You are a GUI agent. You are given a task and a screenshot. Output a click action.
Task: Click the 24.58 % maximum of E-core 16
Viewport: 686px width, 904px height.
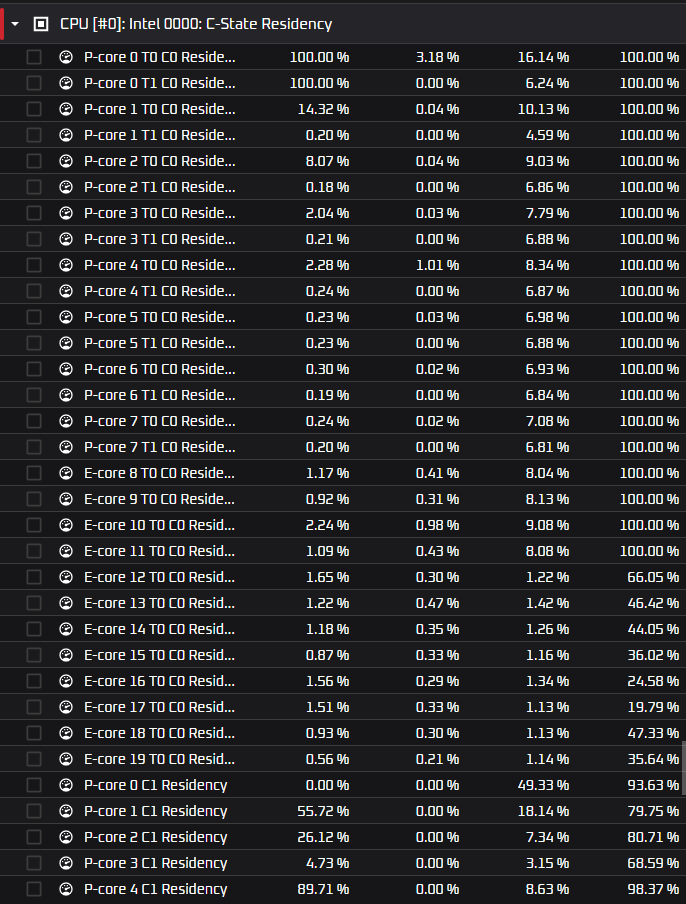tap(653, 681)
